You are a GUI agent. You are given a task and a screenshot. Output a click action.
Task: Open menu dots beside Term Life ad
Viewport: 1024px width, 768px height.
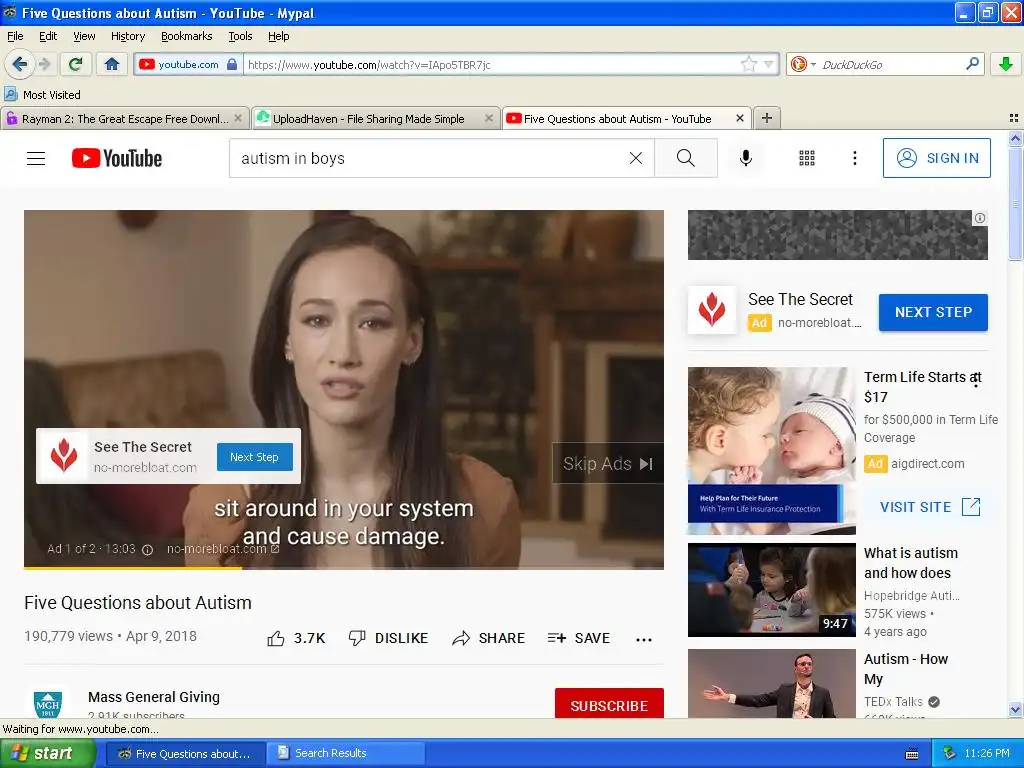976,380
